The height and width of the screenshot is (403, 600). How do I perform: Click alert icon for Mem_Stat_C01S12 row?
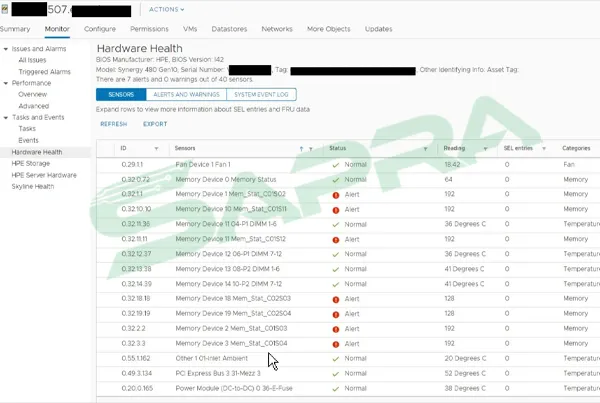[336, 240]
